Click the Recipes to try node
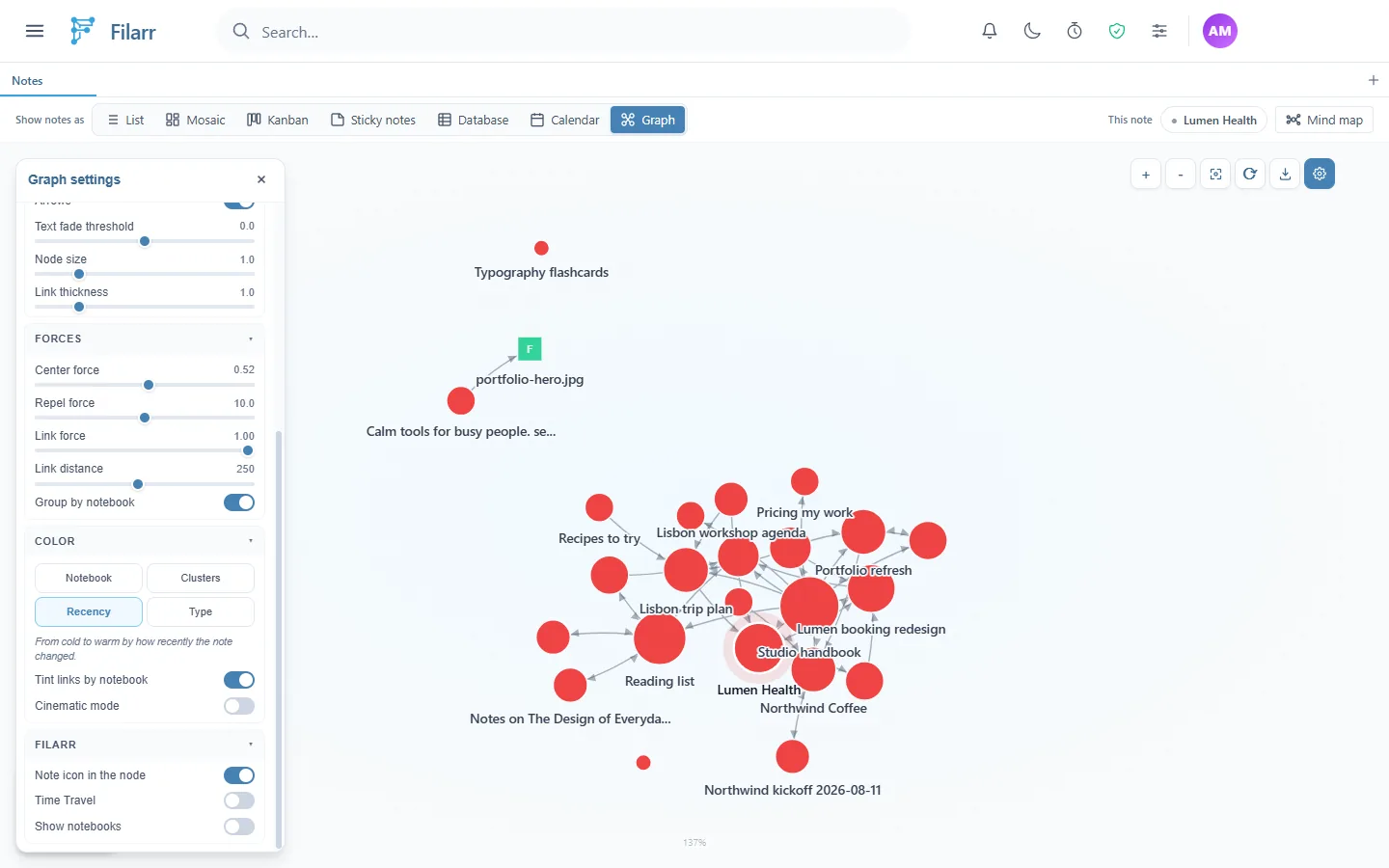Image resolution: width=1389 pixels, height=868 pixels. pos(599,507)
